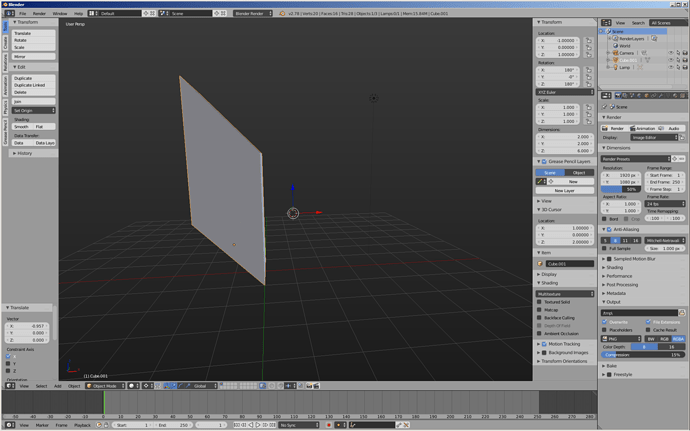This screenshot has width=690, height=431.
Task: Click the Translate button in Tools panel
Action: 33,33
